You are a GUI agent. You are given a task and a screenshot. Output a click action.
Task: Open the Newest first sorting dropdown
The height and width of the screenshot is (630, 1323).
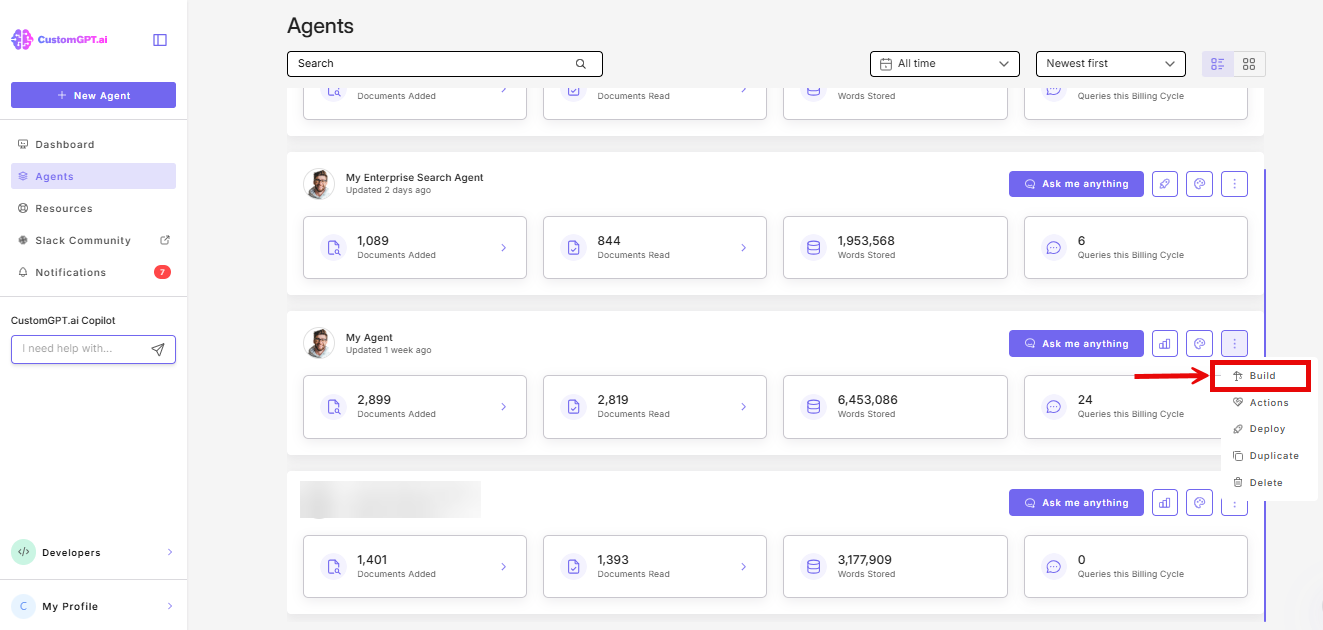1110,63
